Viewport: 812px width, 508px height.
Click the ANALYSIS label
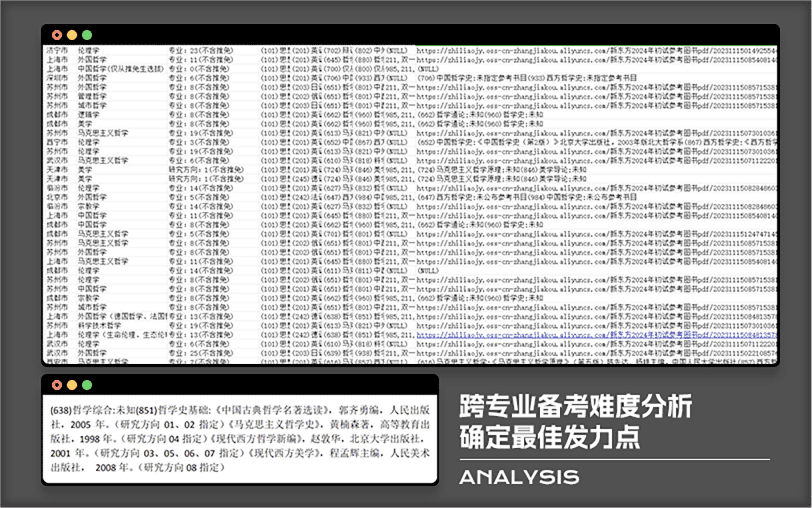click(518, 476)
